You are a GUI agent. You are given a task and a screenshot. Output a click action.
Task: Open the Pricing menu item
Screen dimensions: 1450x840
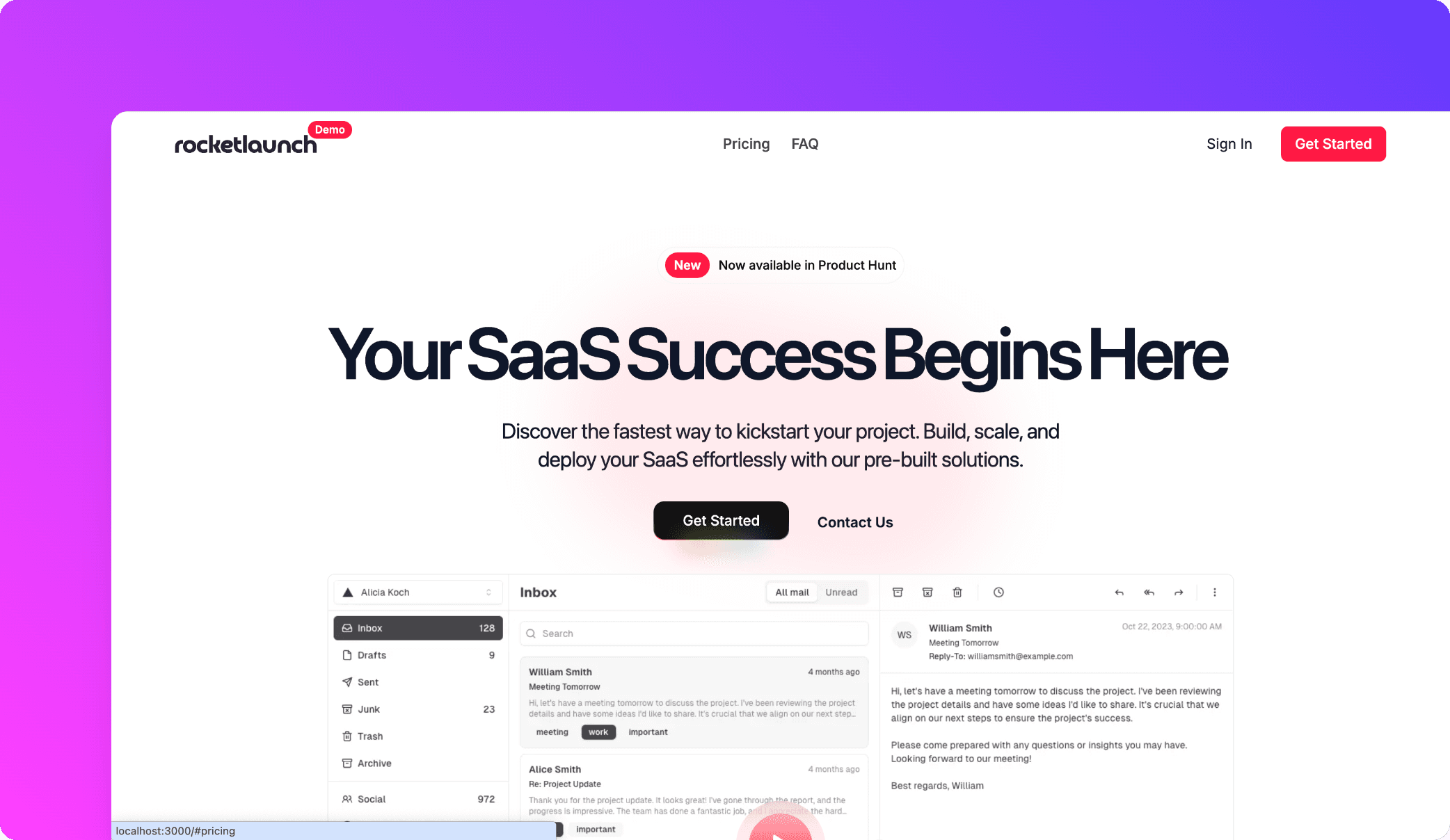click(x=746, y=144)
